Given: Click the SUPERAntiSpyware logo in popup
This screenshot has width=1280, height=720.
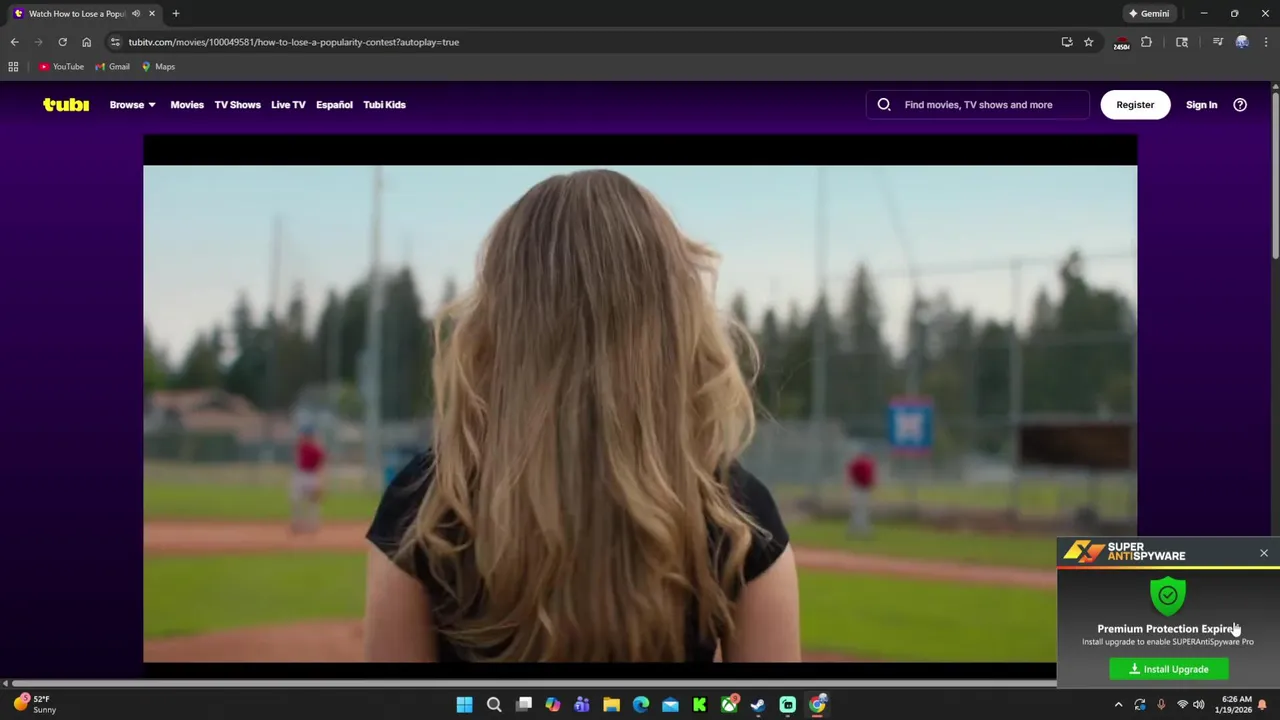Looking at the screenshot, I should (x=1124, y=552).
